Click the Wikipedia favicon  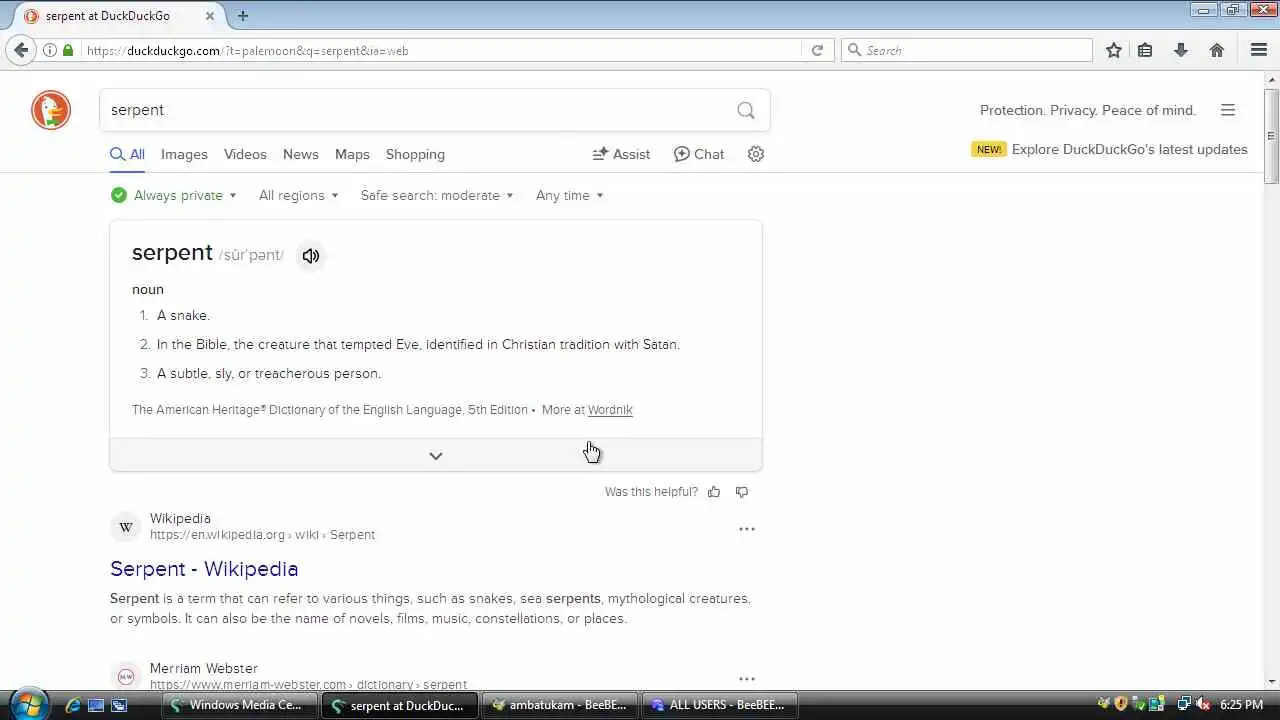point(126,527)
